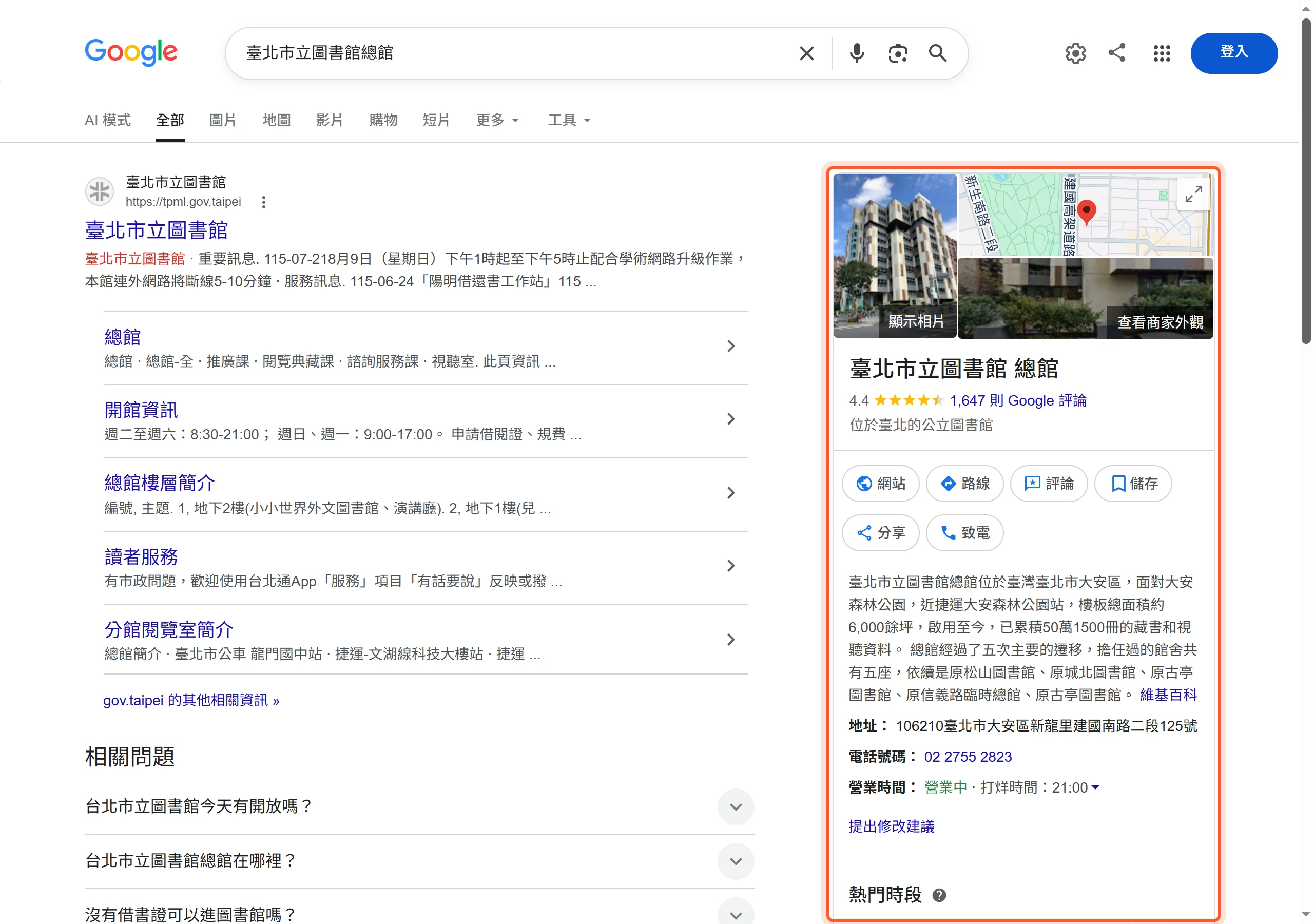Expand business hours next to 打烊時間：21:00
The width and height of the screenshot is (1314, 924).
coord(1095,788)
